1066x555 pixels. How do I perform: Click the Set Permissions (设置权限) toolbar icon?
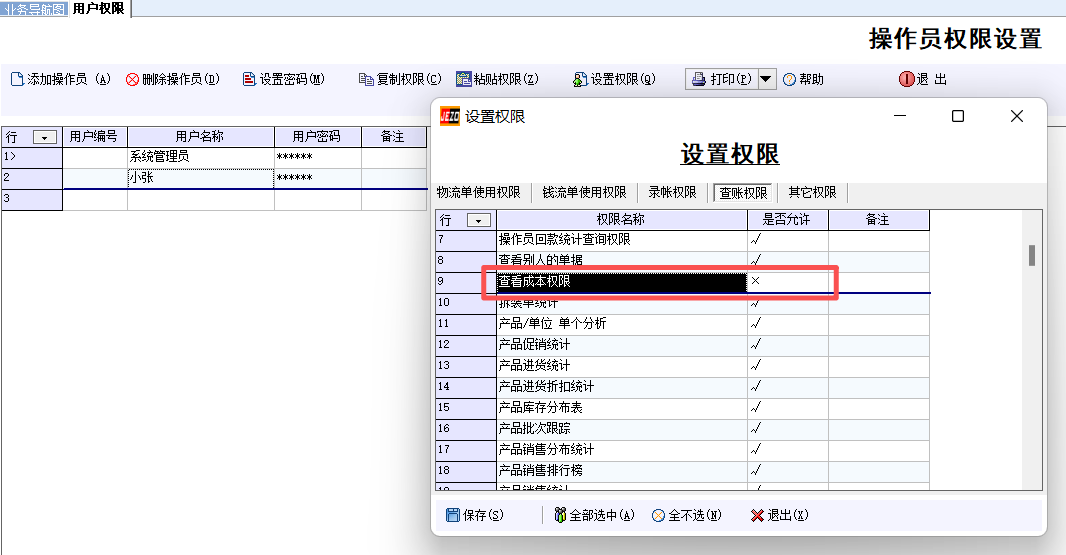pyautogui.click(x=580, y=80)
